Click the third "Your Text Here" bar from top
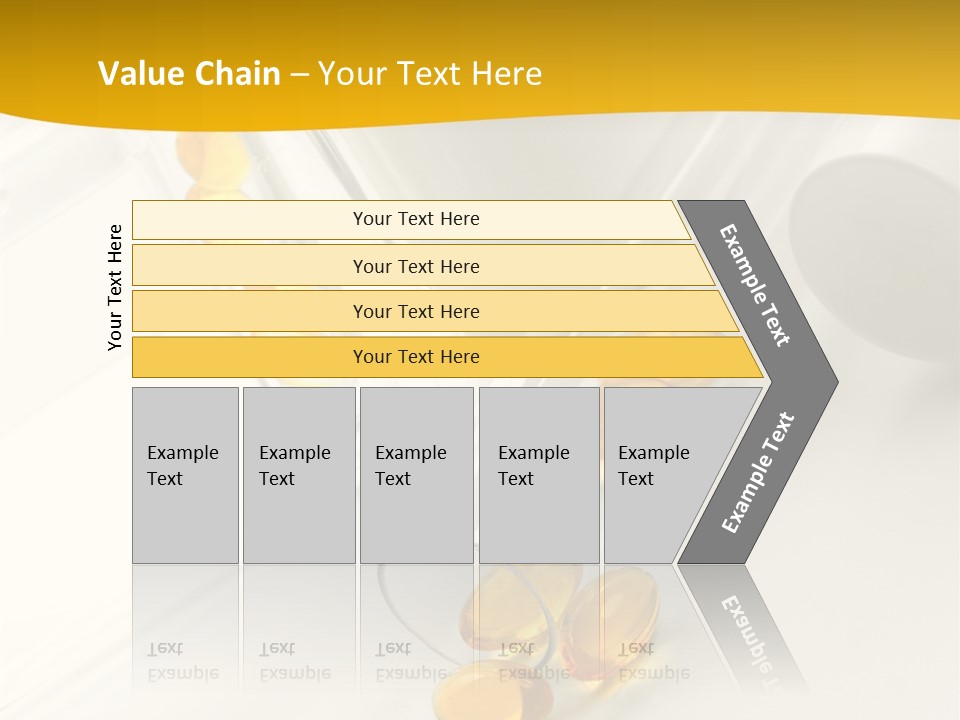 pos(415,311)
